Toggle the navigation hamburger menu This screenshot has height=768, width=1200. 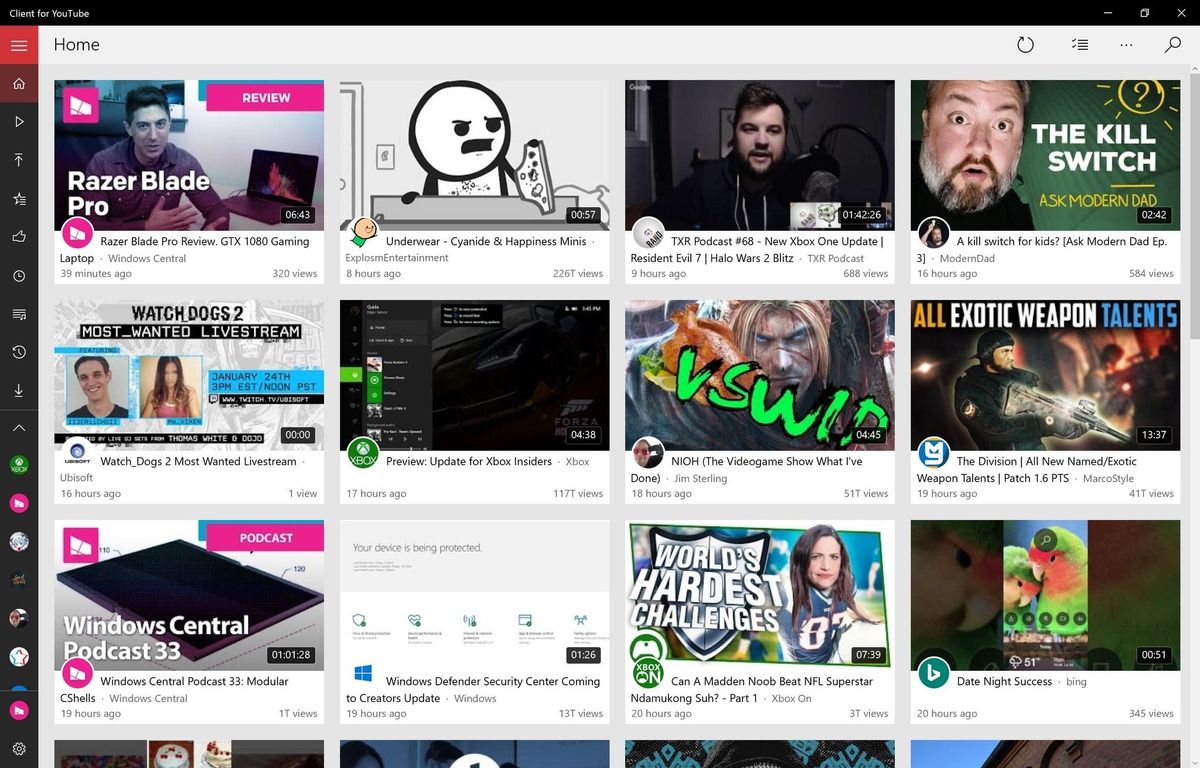19,44
